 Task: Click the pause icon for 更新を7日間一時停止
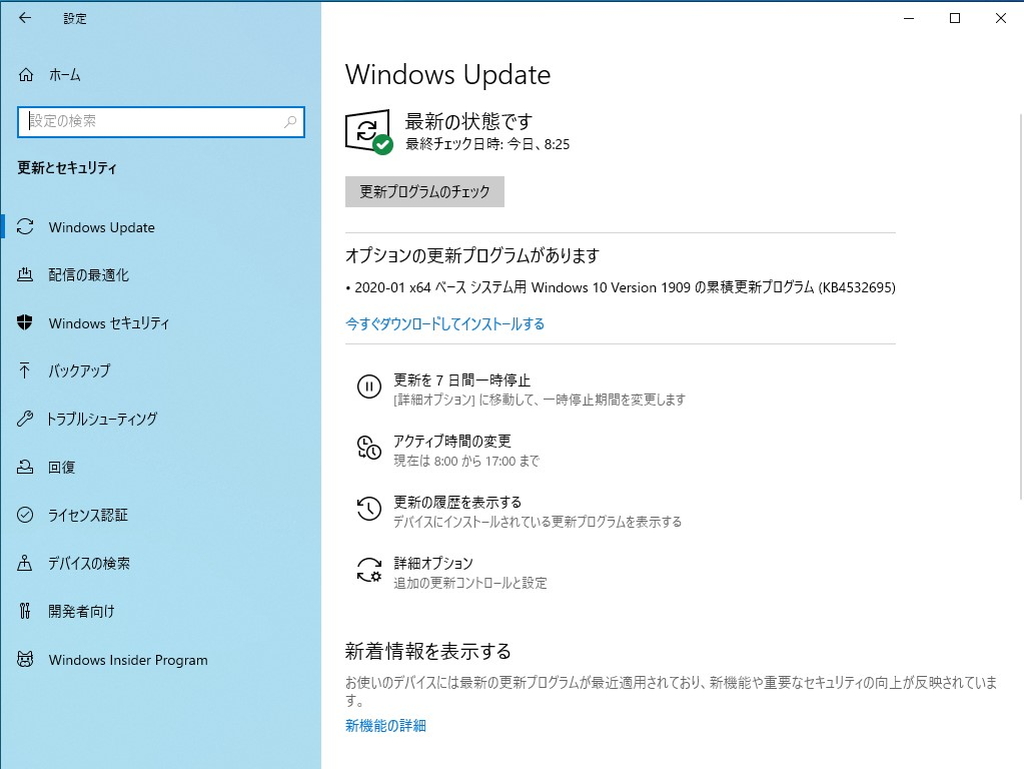(x=370, y=387)
